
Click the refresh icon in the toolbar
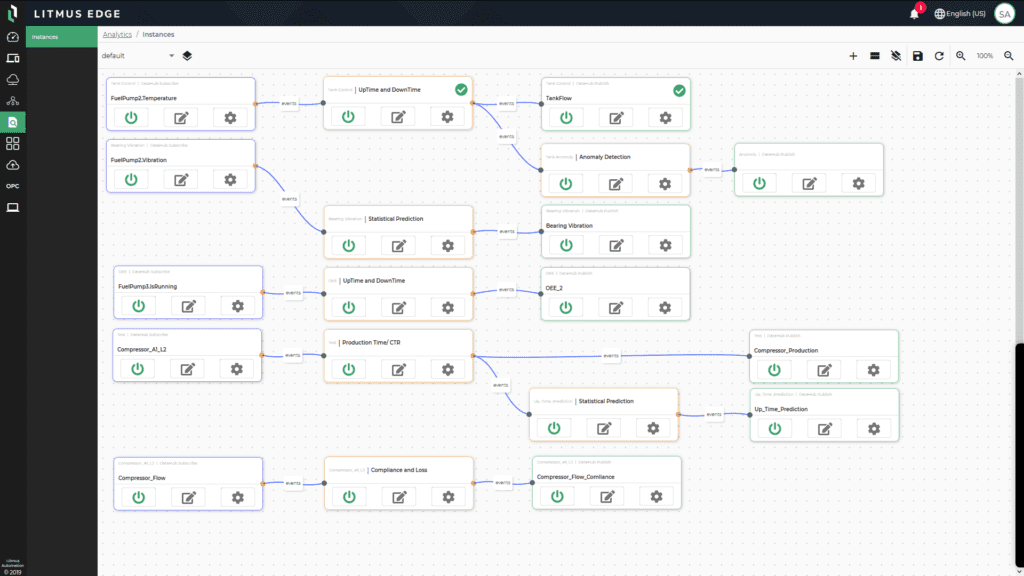[939, 56]
